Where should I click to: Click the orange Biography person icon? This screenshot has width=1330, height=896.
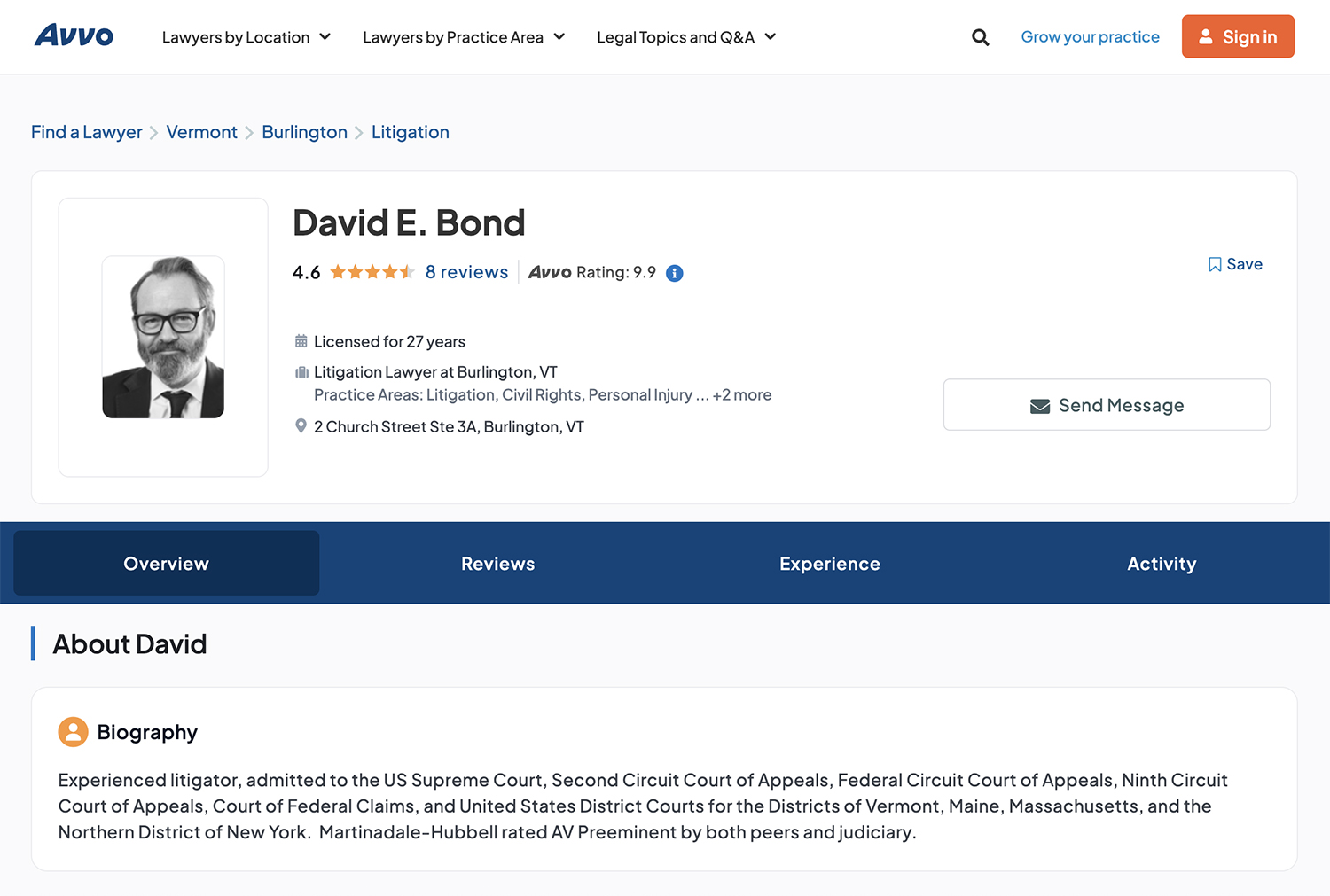pyautogui.click(x=73, y=732)
